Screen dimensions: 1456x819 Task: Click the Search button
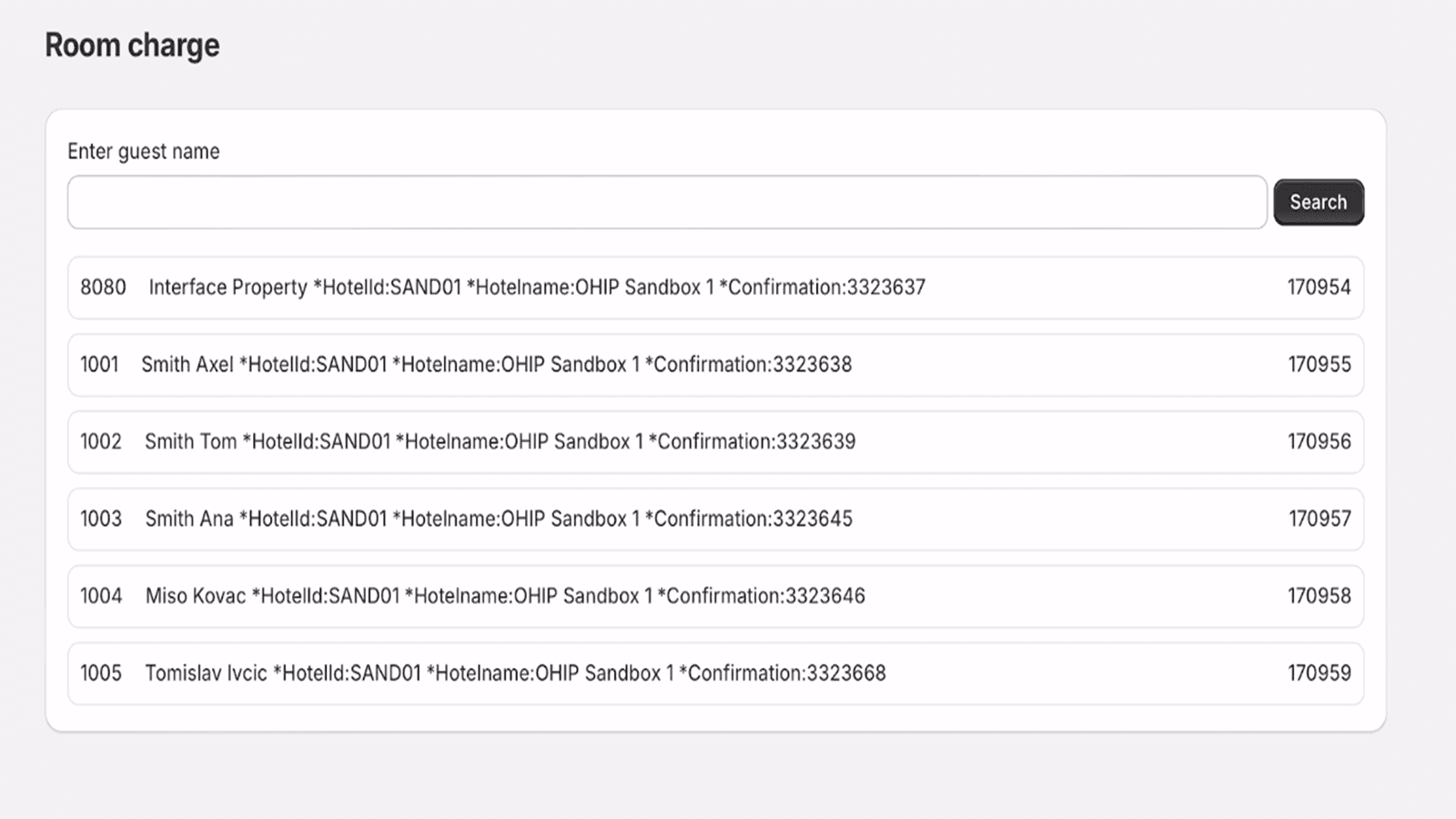tap(1318, 202)
